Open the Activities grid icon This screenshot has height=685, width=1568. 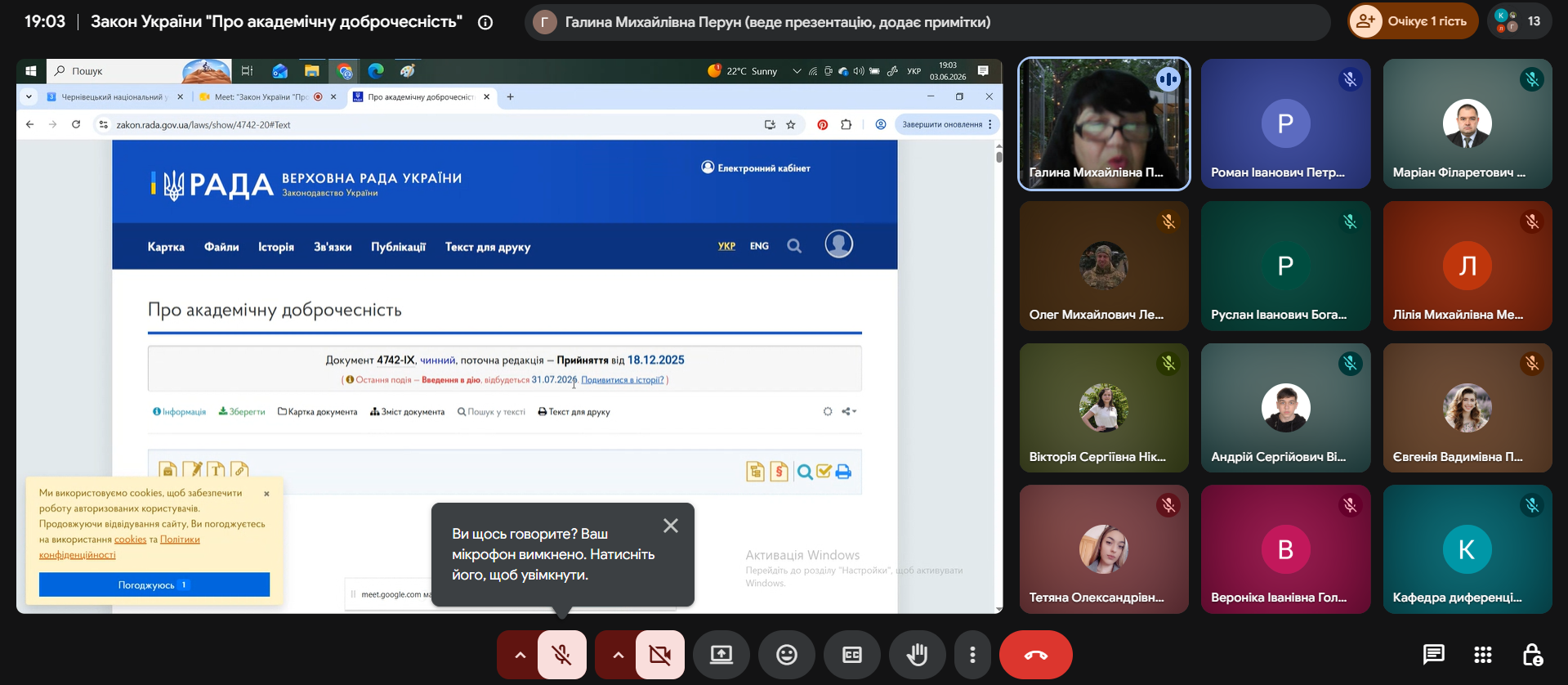(x=1483, y=655)
